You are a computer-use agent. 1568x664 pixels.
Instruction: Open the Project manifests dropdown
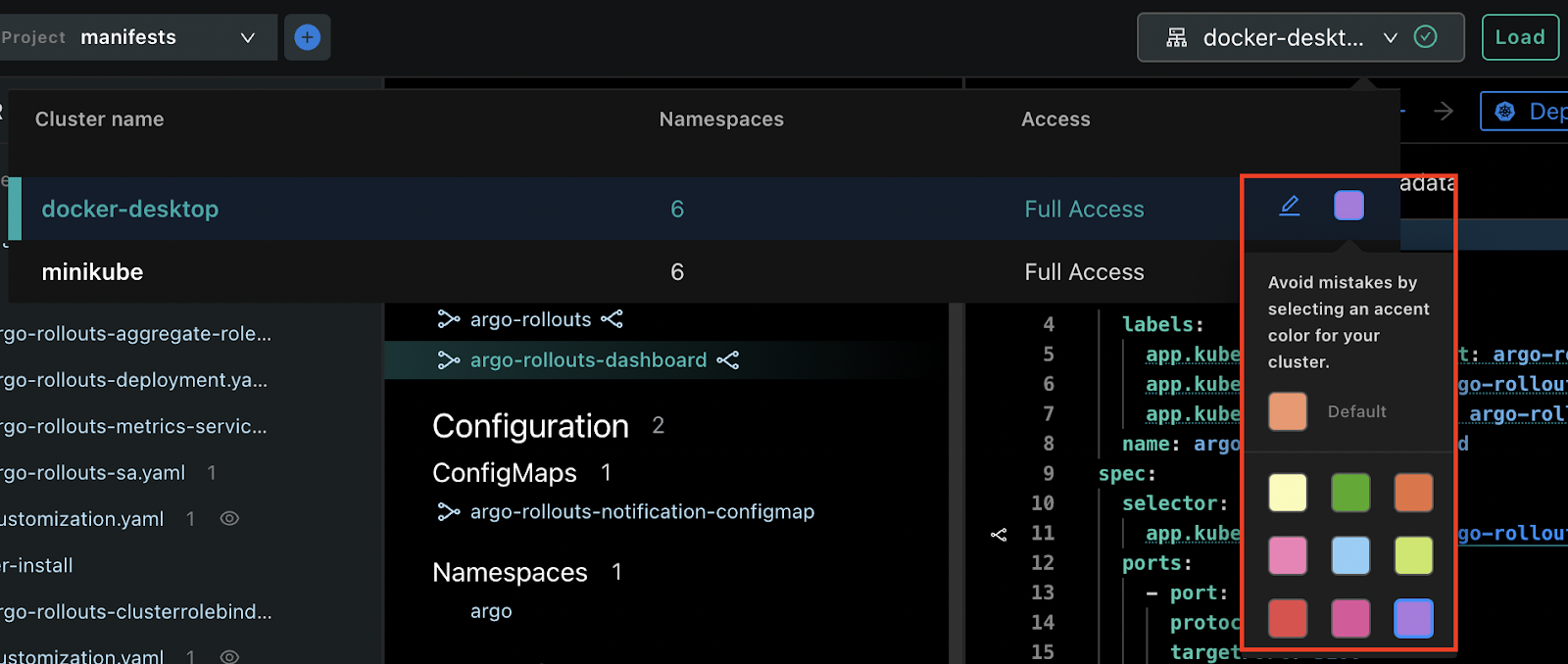[x=138, y=37]
